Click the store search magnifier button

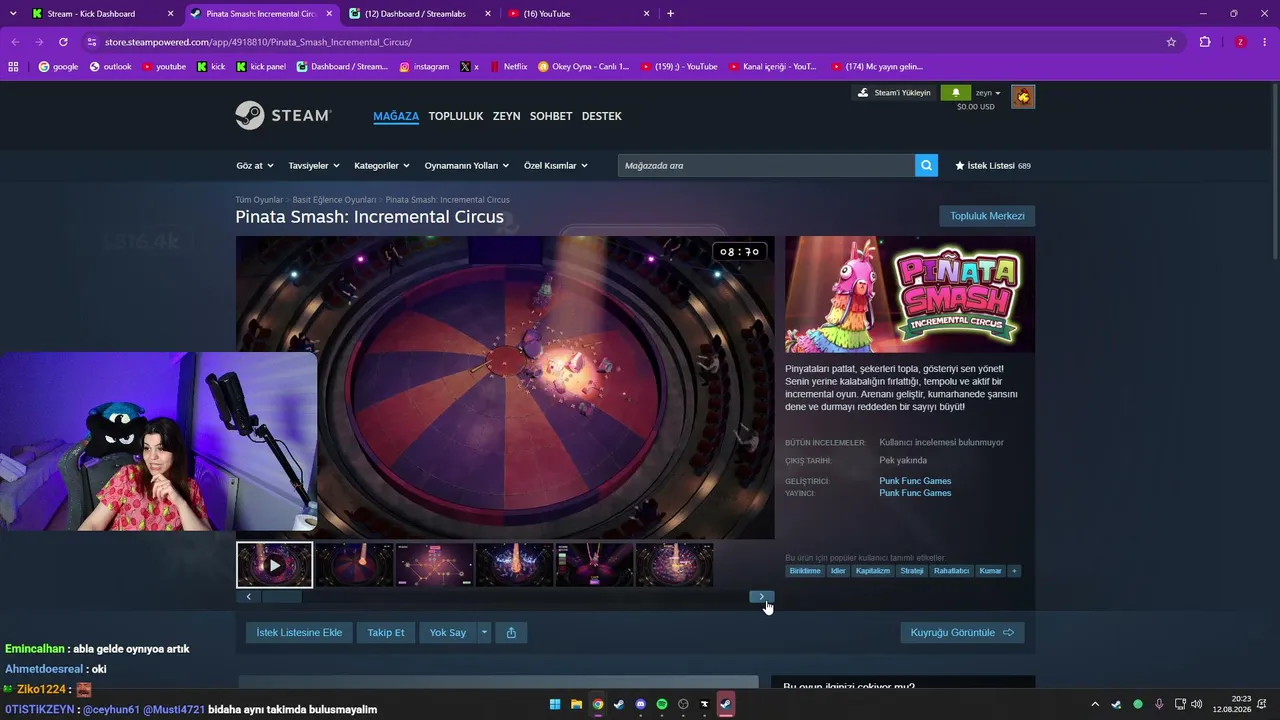[927, 165]
